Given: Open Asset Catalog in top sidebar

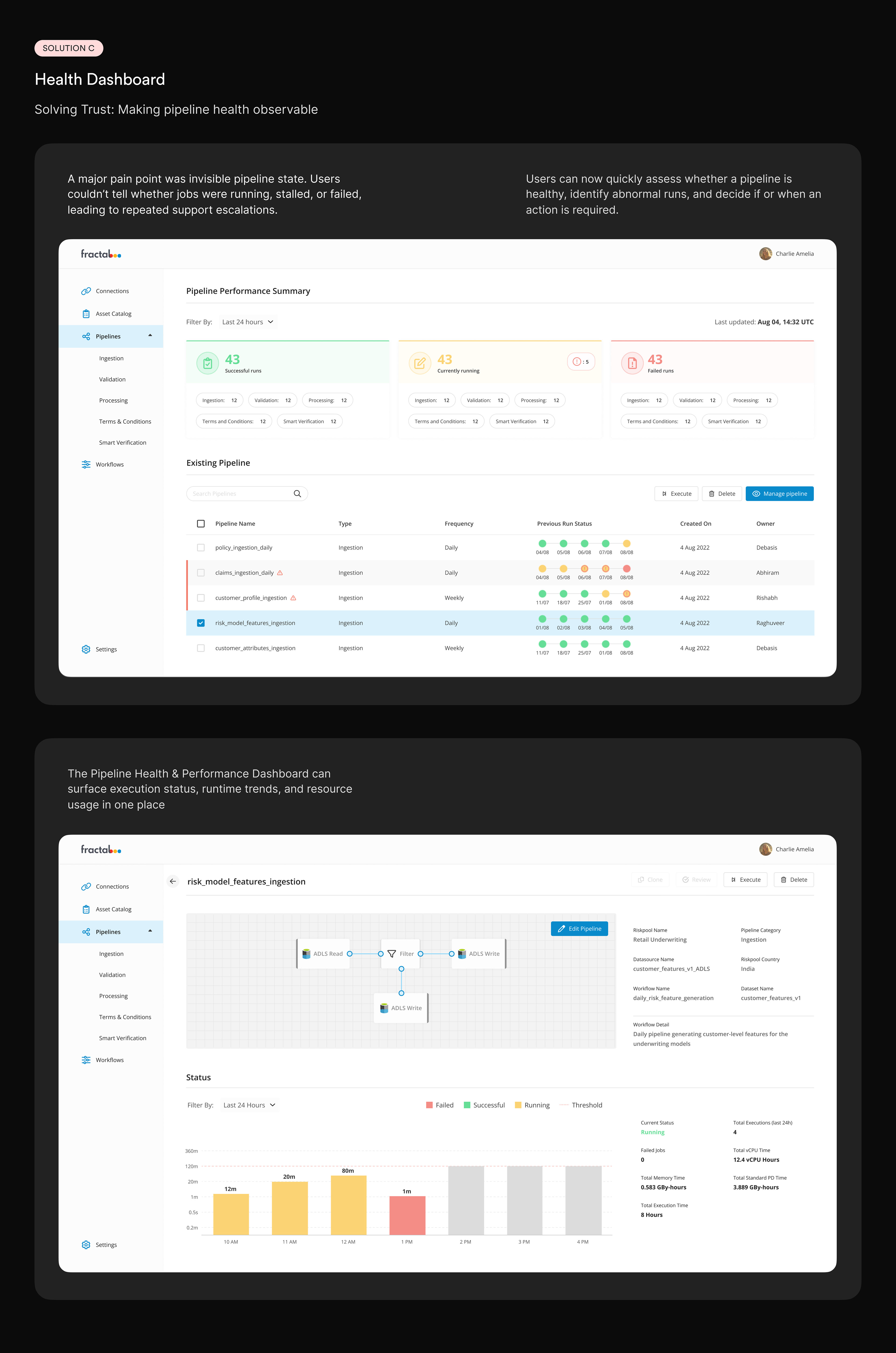Looking at the screenshot, I should point(113,314).
